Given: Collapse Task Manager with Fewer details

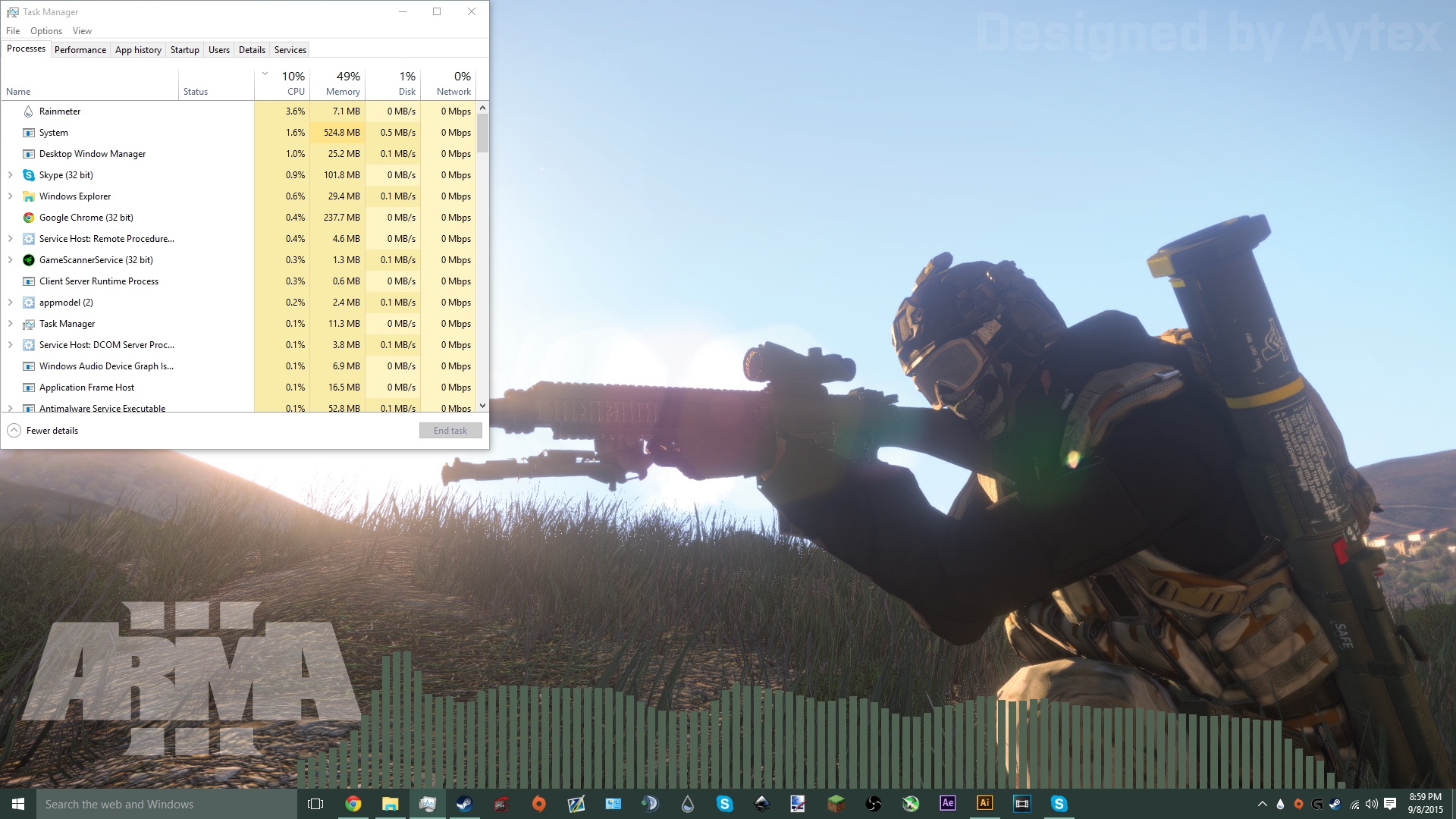Looking at the screenshot, I should point(43,431).
